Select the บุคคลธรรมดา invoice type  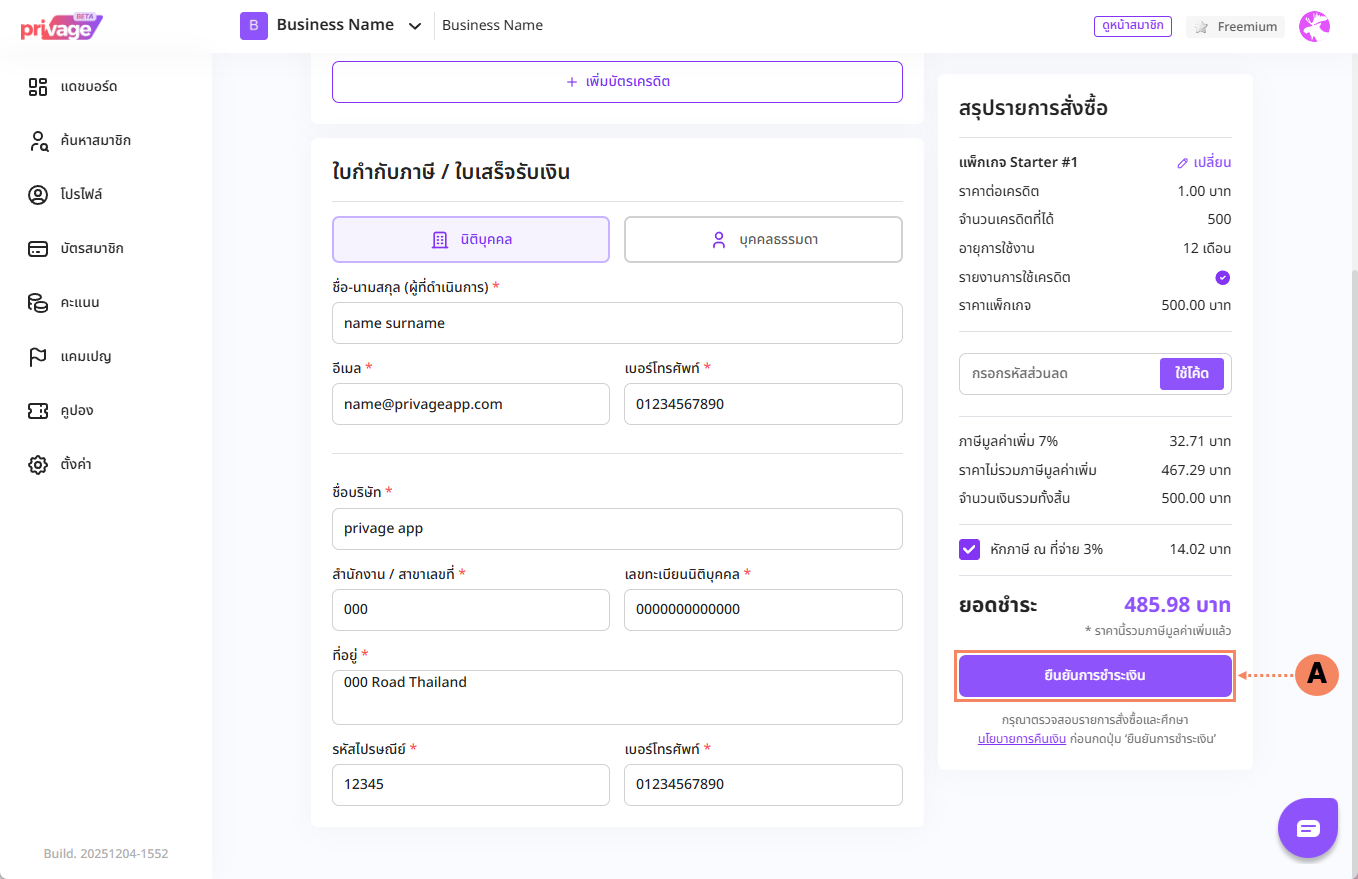[763, 240]
